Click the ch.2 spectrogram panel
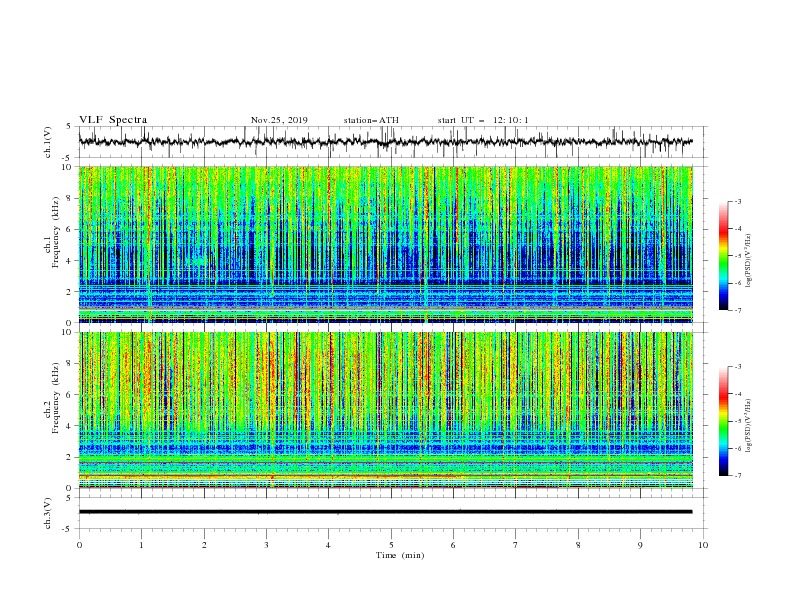The image size is (792, 612). click(386, 410)
